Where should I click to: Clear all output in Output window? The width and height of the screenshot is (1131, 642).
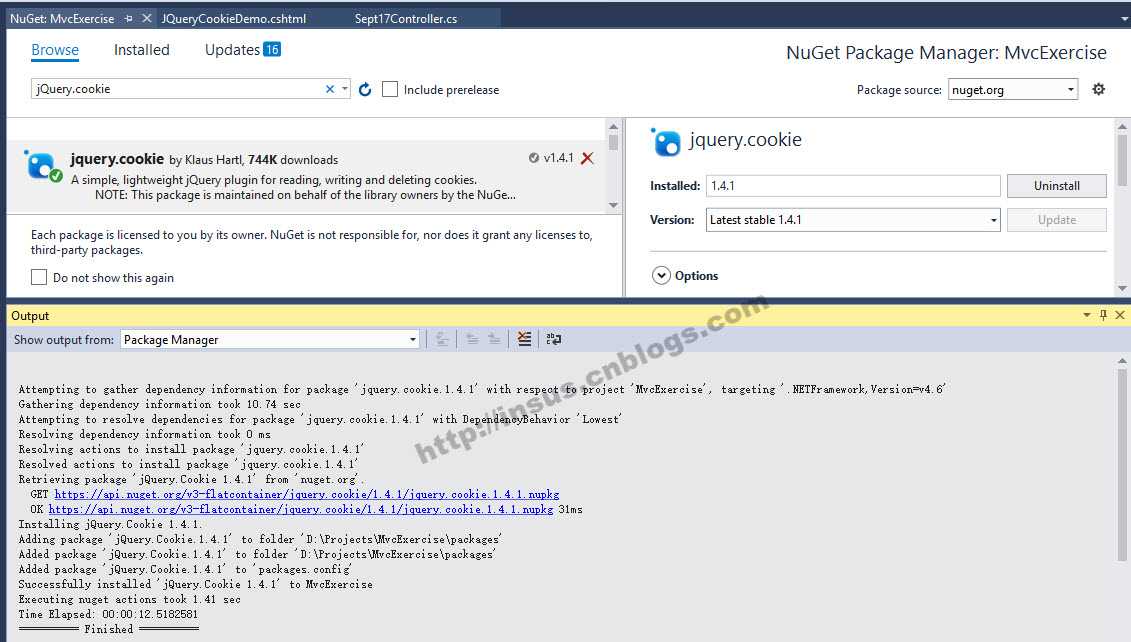coord(524,339)
